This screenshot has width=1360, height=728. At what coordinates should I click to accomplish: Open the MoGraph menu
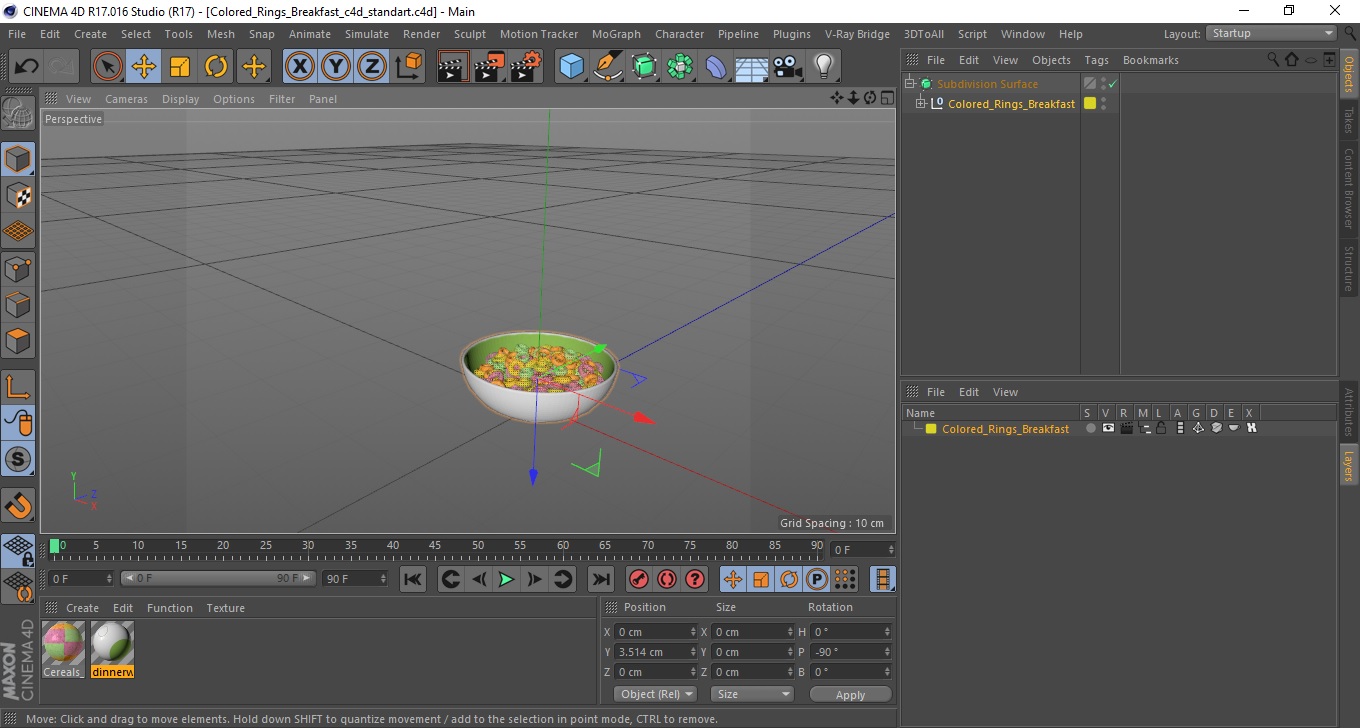(x=616, y=34)
